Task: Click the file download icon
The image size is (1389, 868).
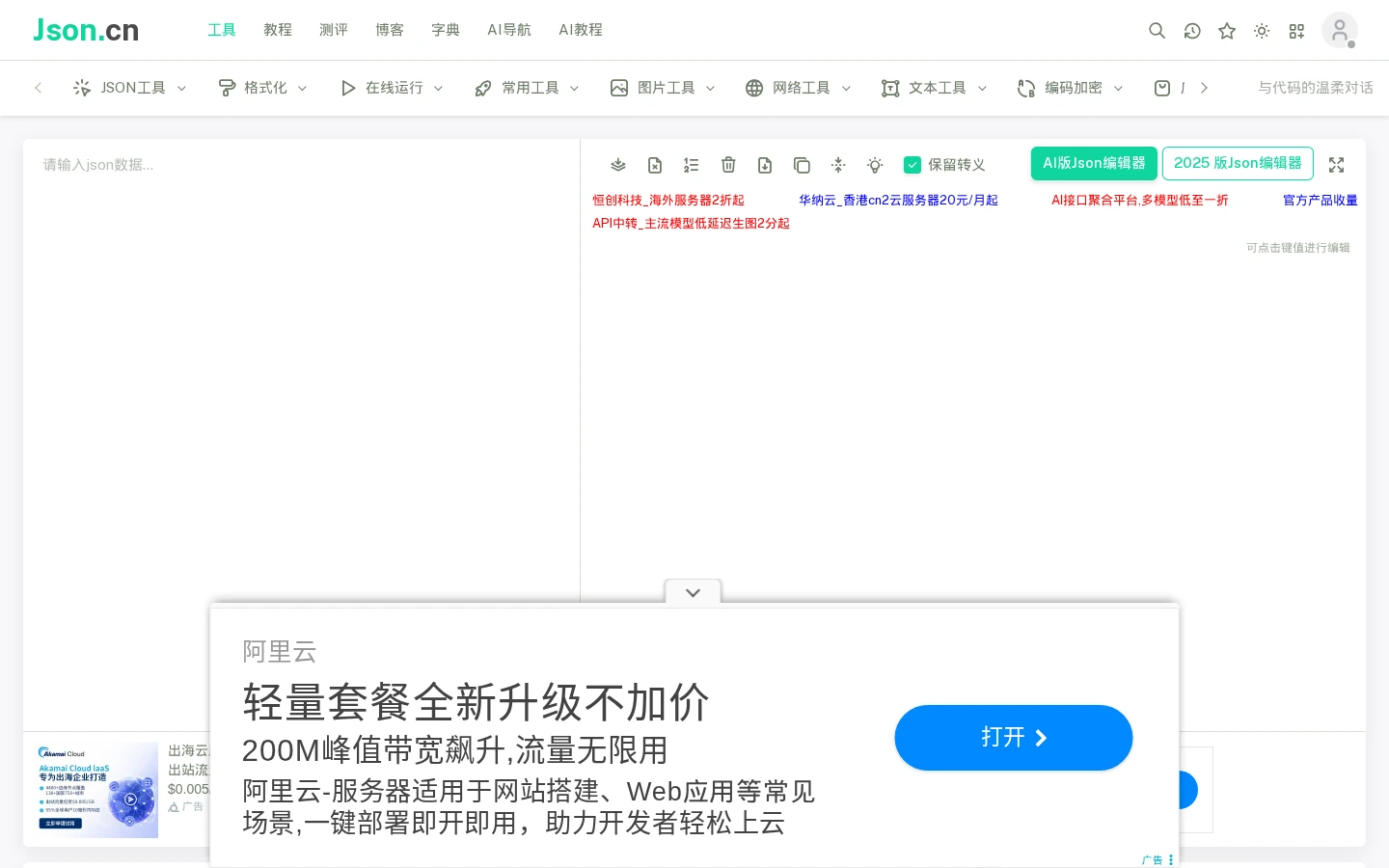Action: click(x=765, y=165)
